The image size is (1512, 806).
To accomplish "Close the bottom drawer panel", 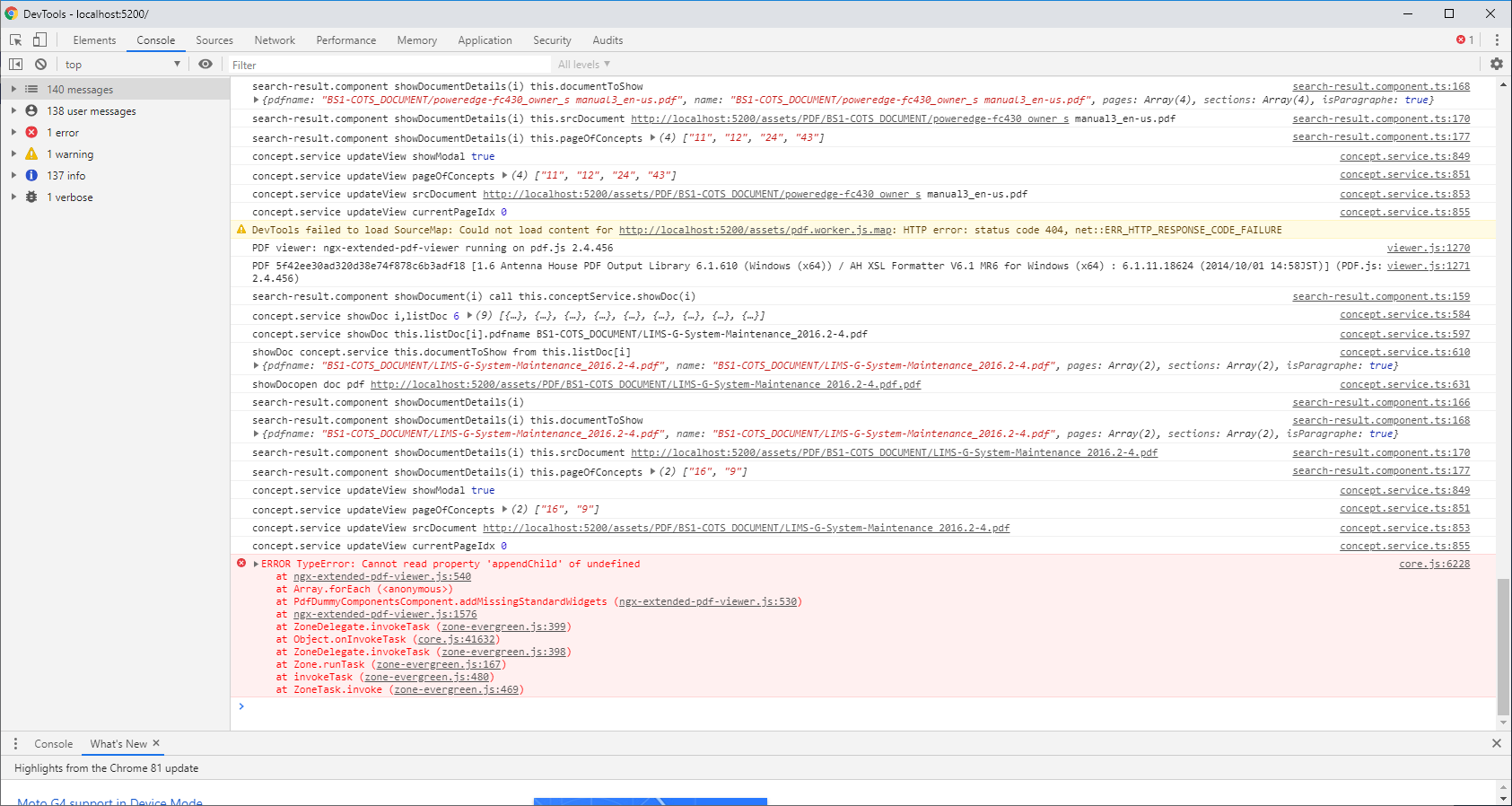I will click(1497, 744).
